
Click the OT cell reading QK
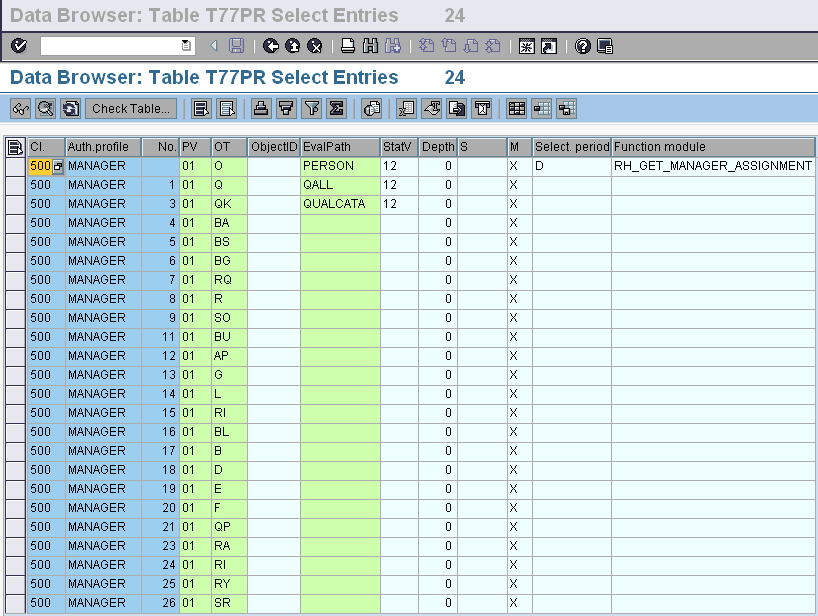click(x=229, y=204)
